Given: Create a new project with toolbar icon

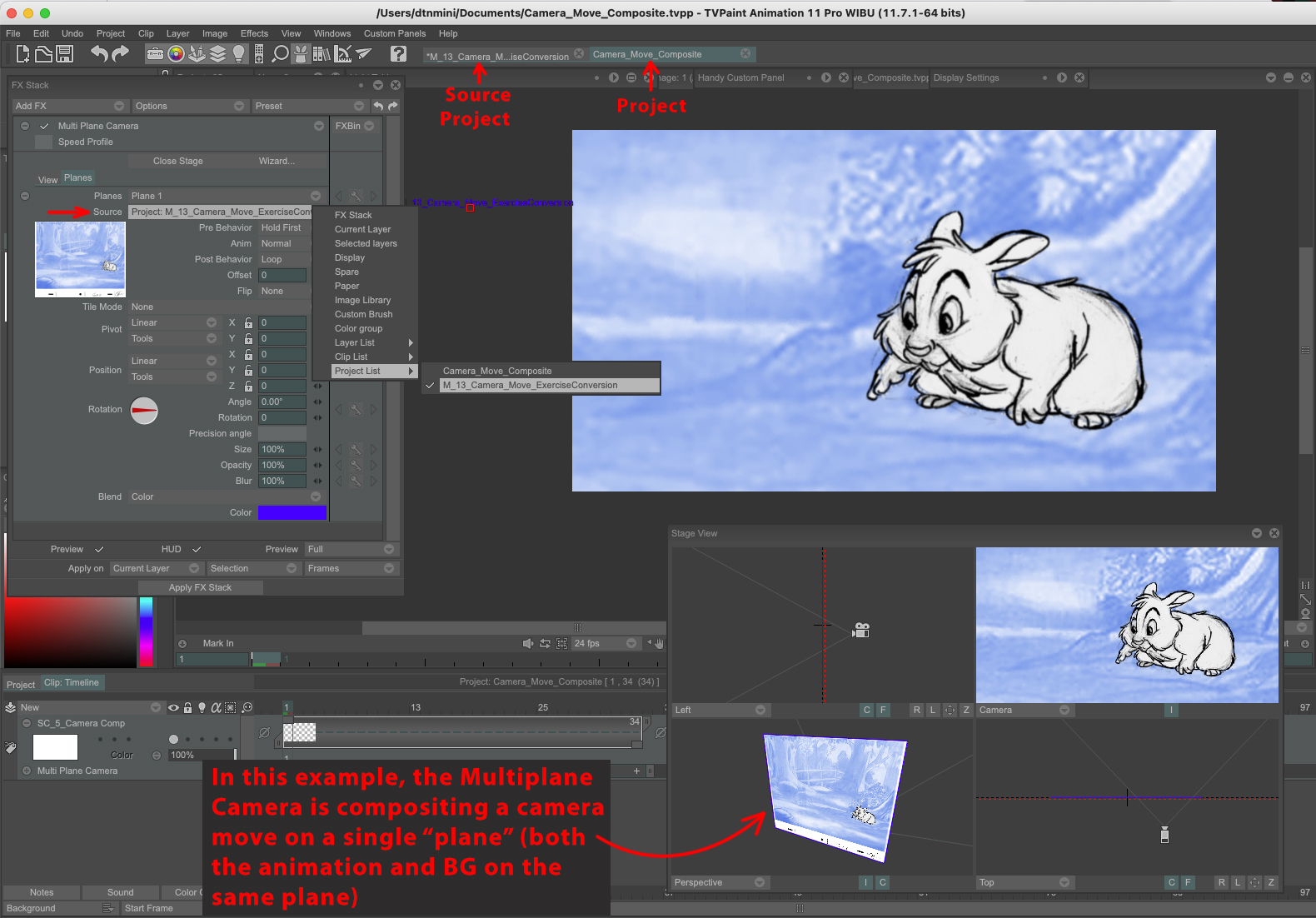Looking at the screenshot, I should [22, 54].
